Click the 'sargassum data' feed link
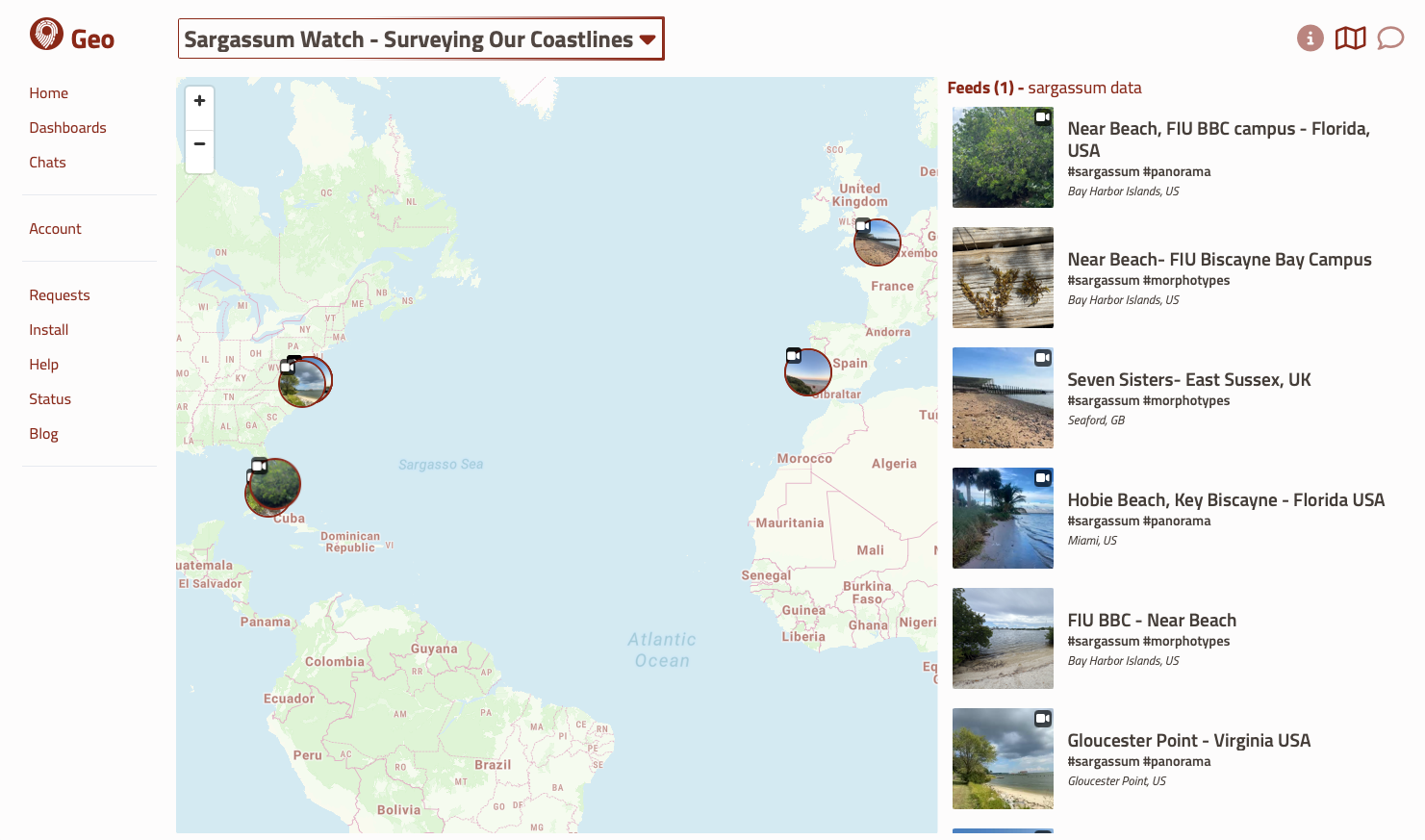The image size is (1425, 840). [x=1084, y=89]
